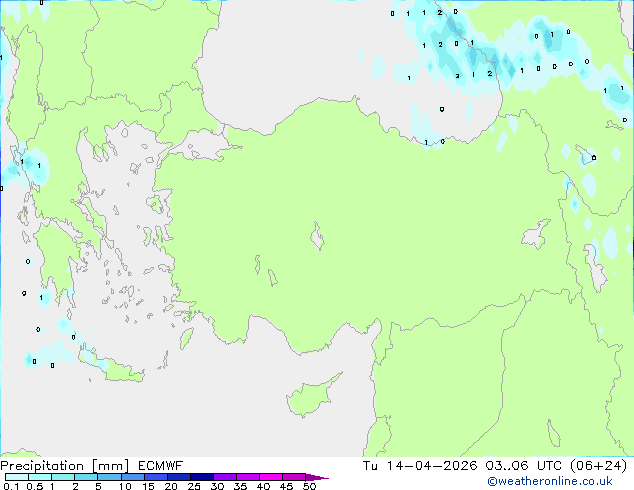Click the '0.5' legend scale label
Viewport: 634px width, 490px height.
click(35, 486)
